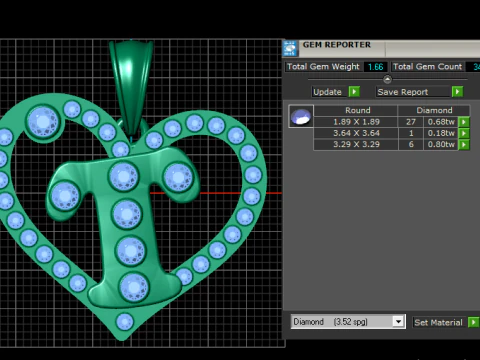Click the Total Gem Weight value 1.66
Image resolution: width=480 pixels, height=360 pixels.
tap(376, 67)
